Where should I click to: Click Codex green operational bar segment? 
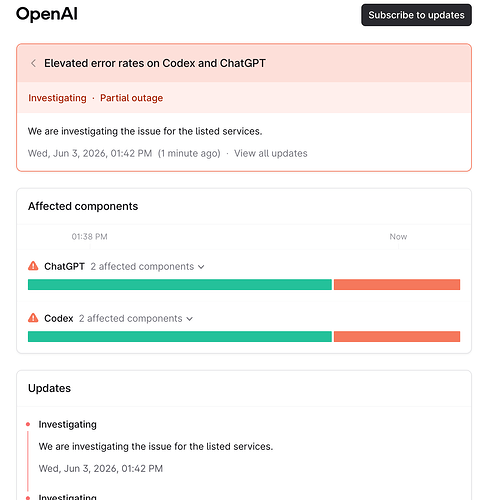coord(180,337)
